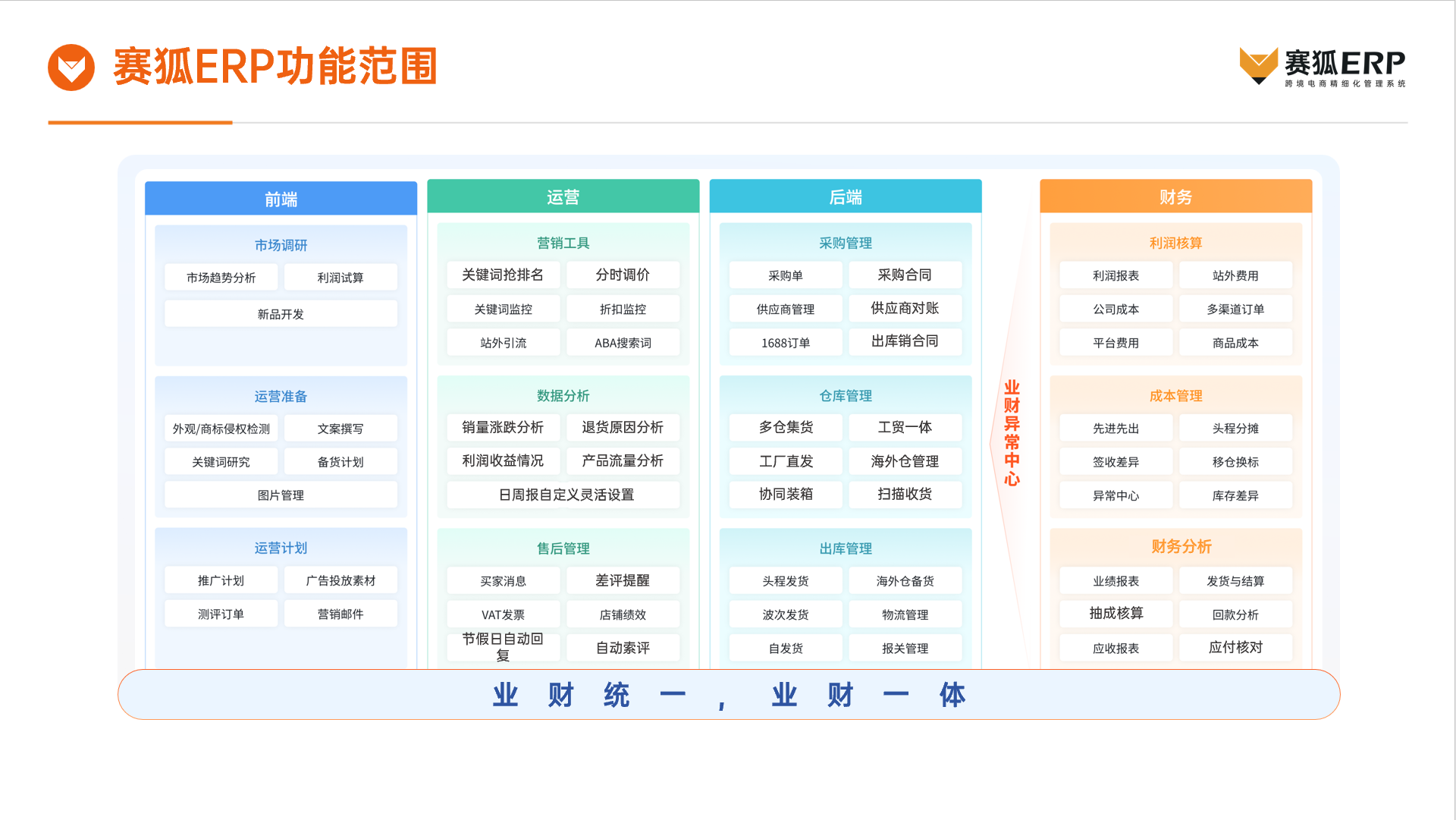Click the 采购管理 section title

(x=846, y=243)
